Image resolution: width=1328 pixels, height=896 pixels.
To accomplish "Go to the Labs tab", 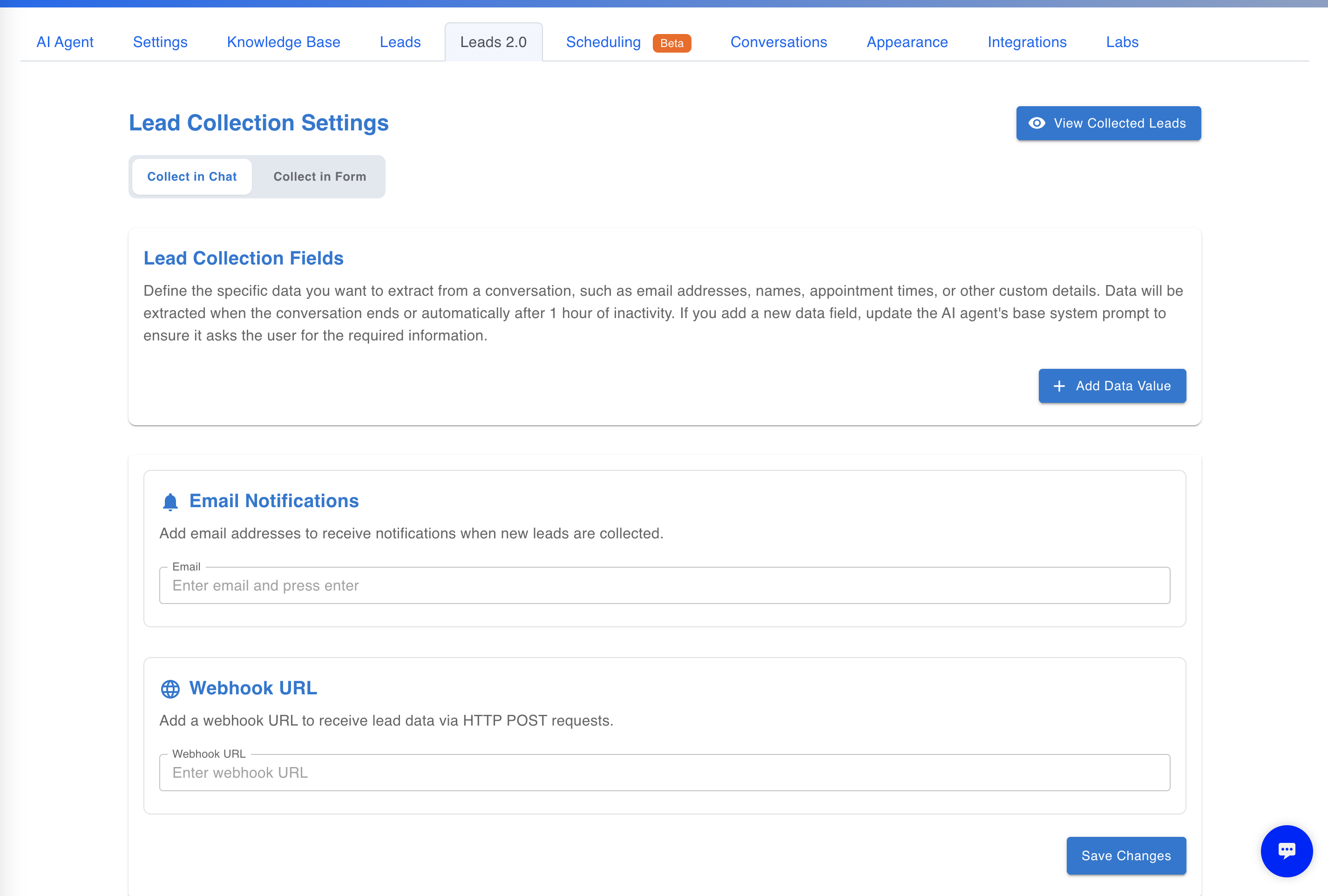I will tap(1122, 42).
